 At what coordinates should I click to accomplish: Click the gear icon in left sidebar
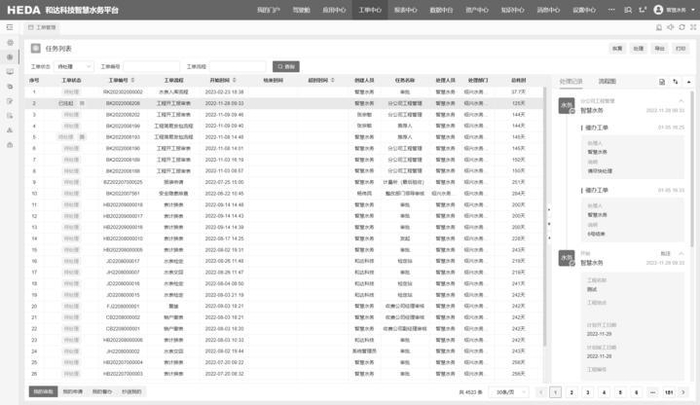click(10, 42)
